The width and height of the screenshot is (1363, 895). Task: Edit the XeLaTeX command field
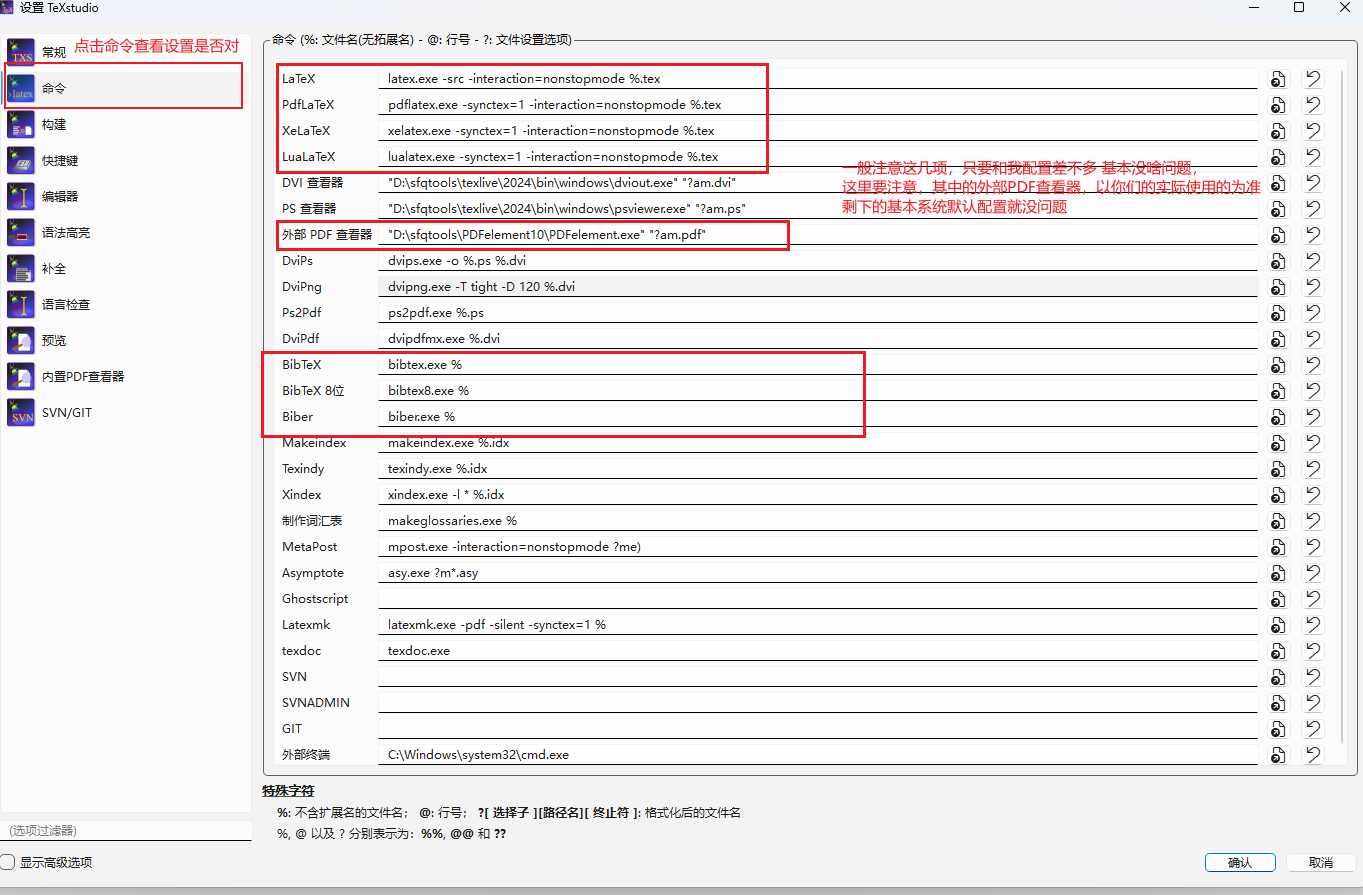[818, 130]
